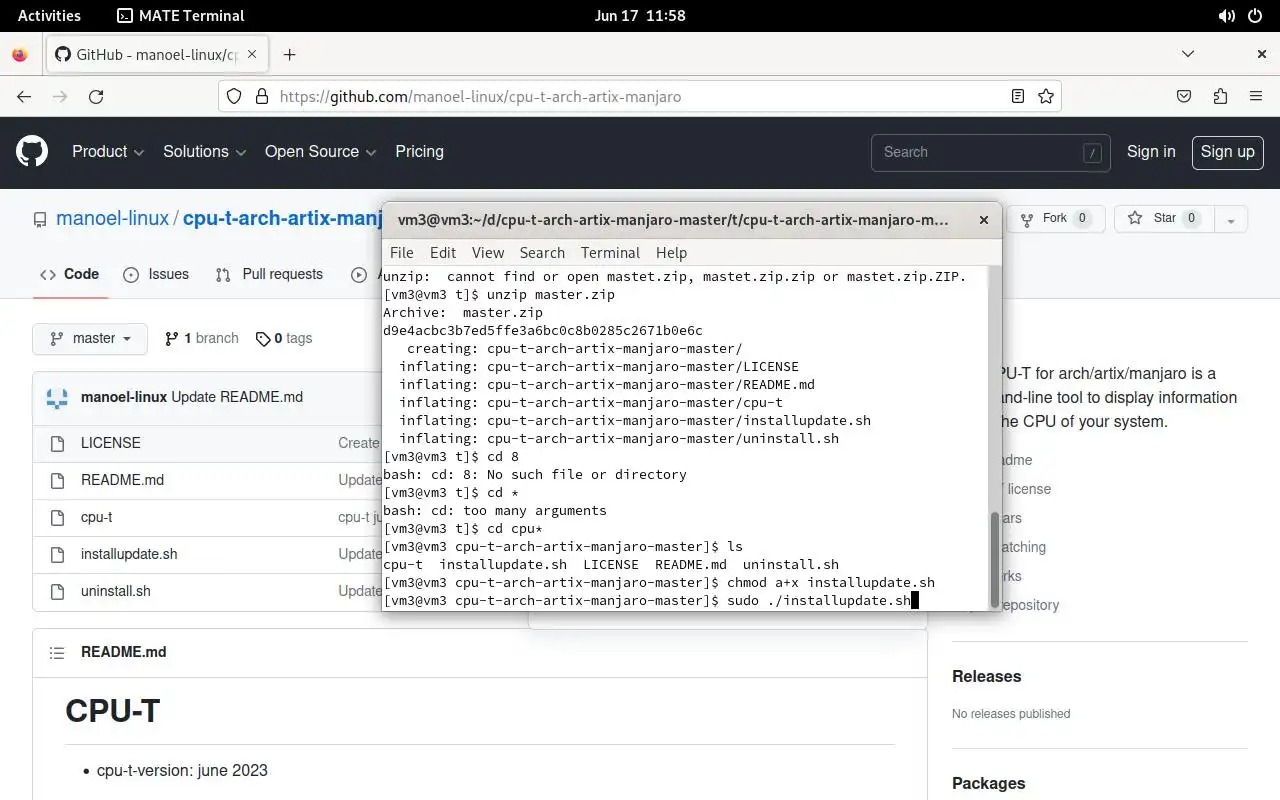This screenshot has width=1280, height=800.
Task: Open Pocket save icon
Action: [x=1184, y=97]
